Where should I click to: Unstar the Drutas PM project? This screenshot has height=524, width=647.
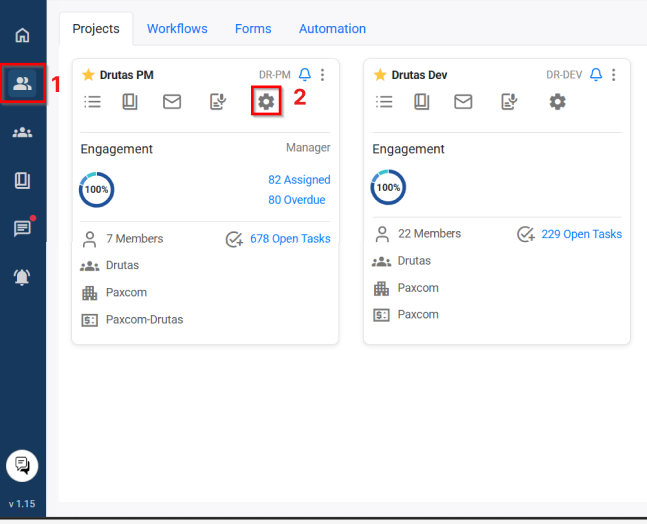point(88,75)
